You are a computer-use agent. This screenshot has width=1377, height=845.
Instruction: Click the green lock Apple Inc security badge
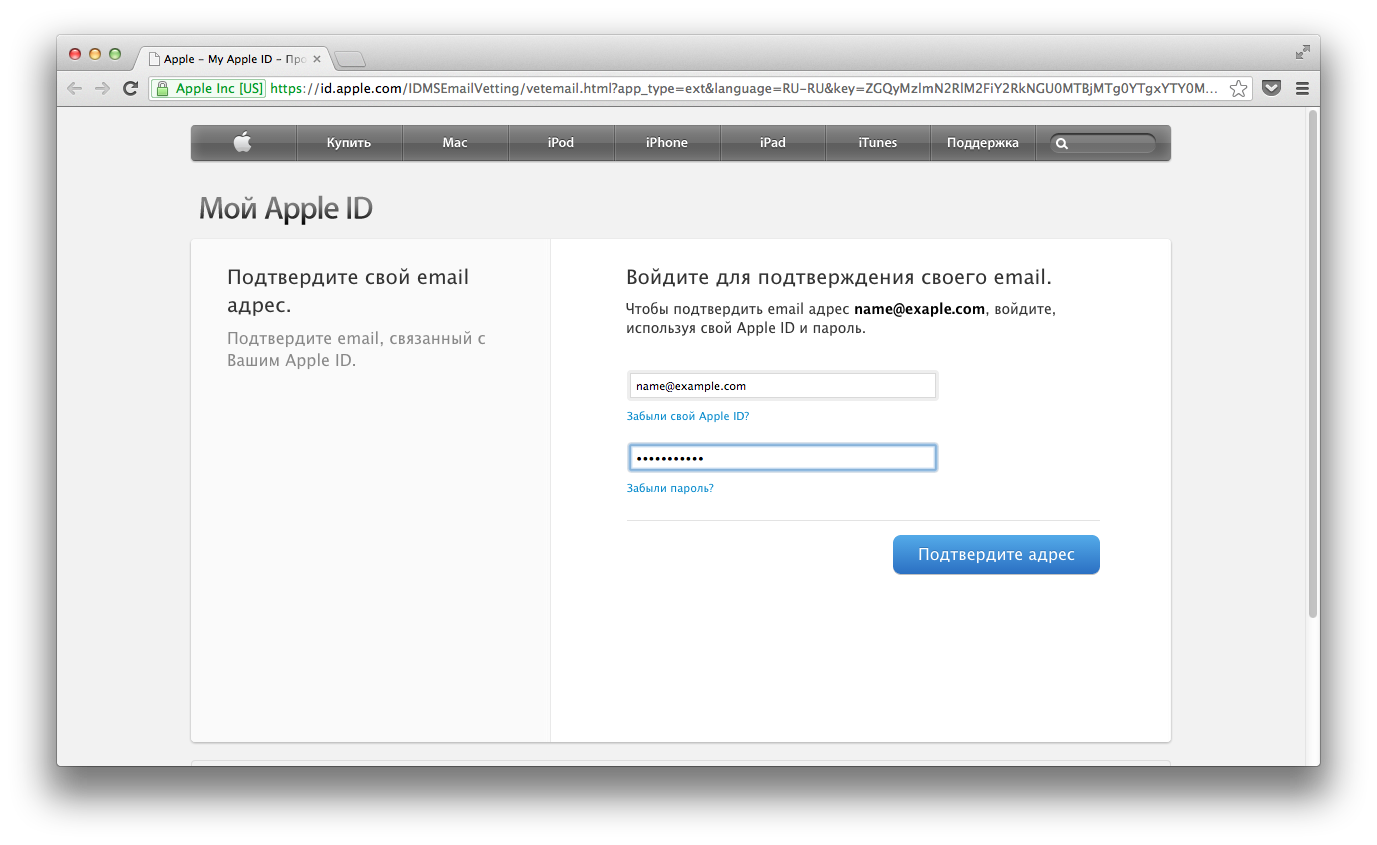click(208, 89)
